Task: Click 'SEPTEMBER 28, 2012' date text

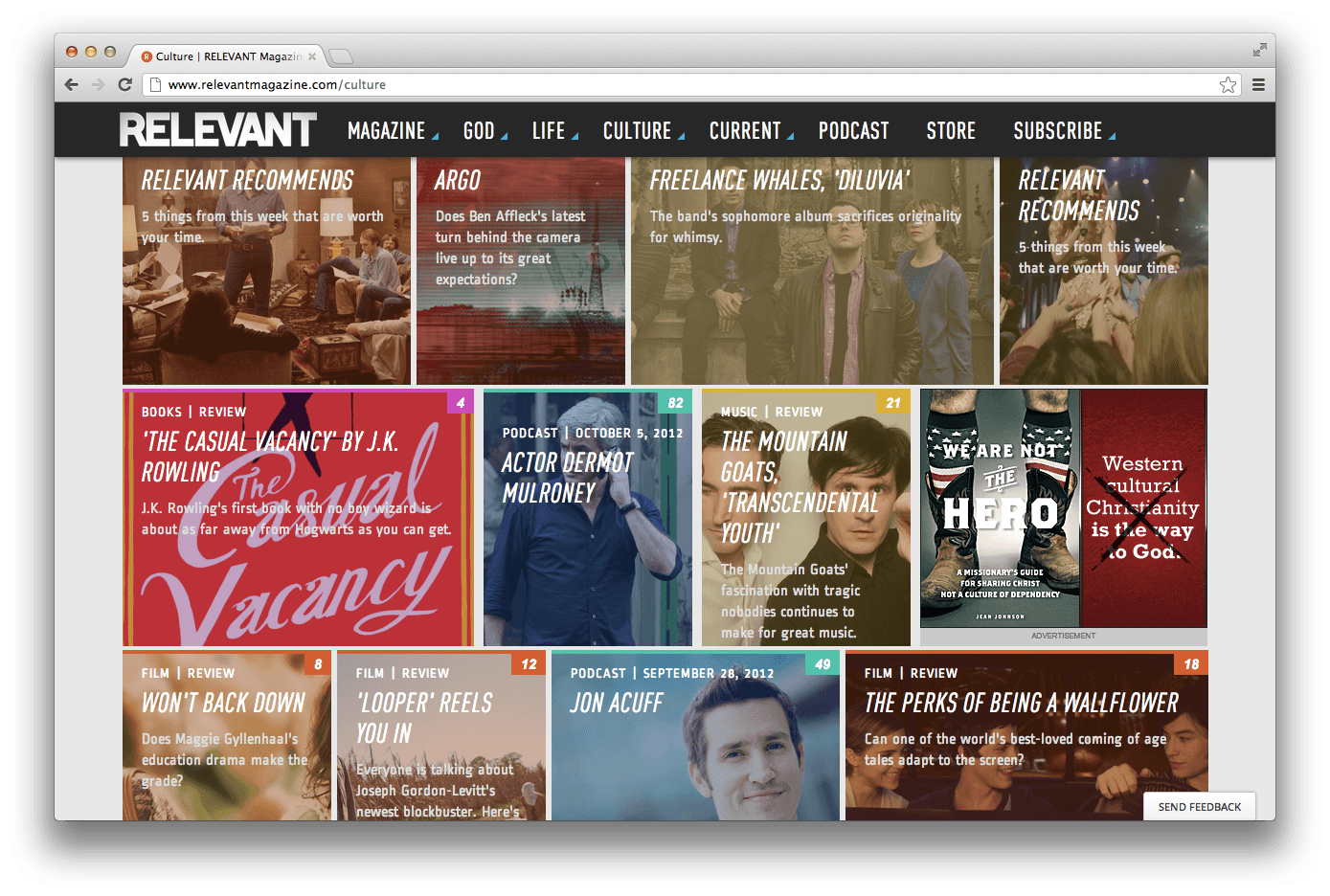Action: click(709, 673)
